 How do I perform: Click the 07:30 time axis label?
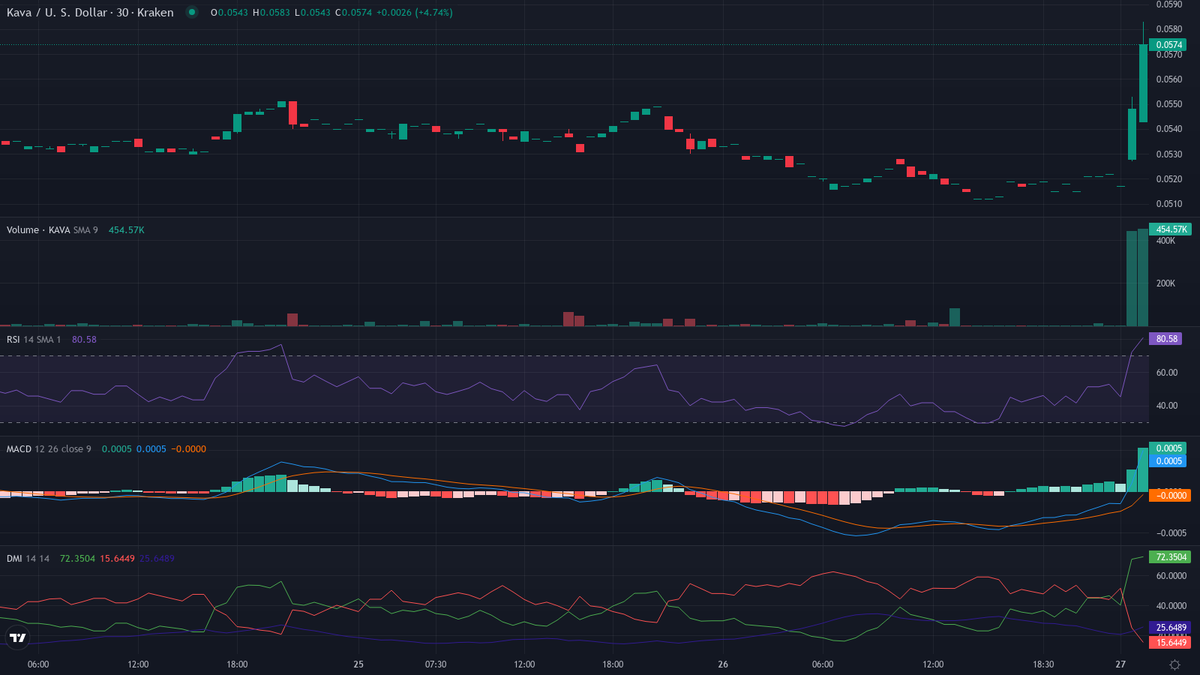pyautogui.click(x=435, y=664)
